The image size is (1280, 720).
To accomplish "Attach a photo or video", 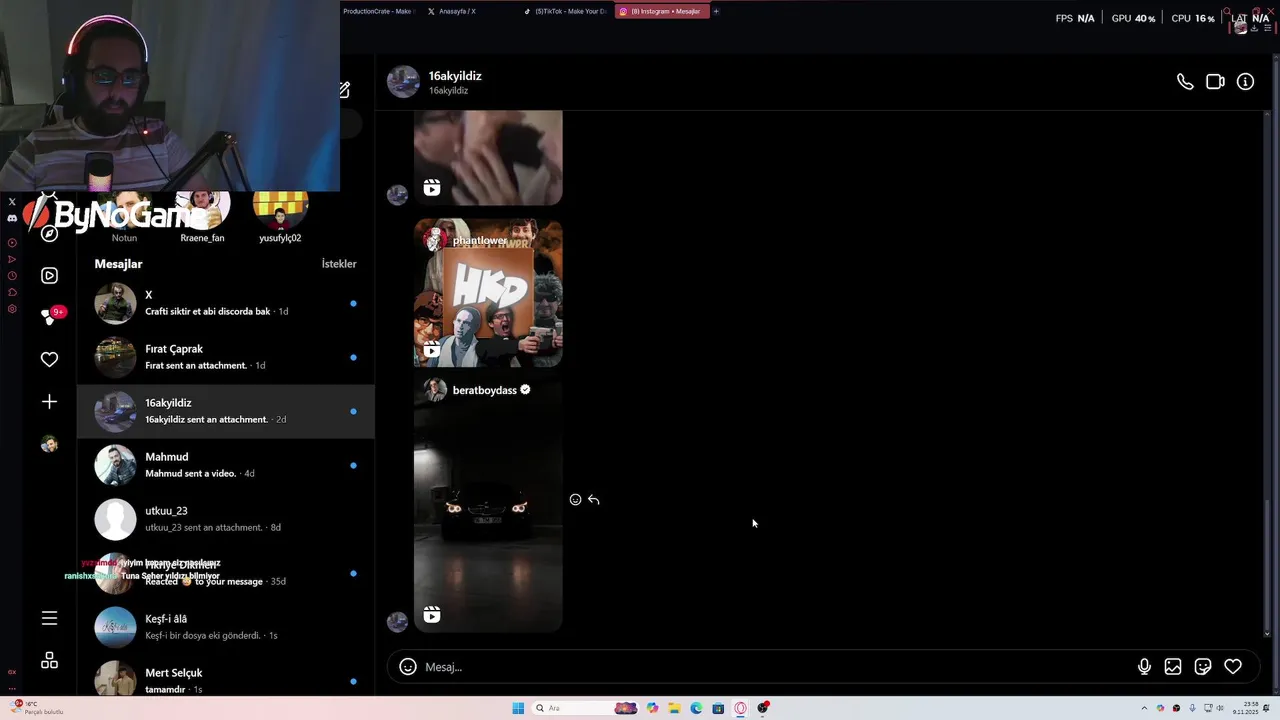I will pos(1173,667).
